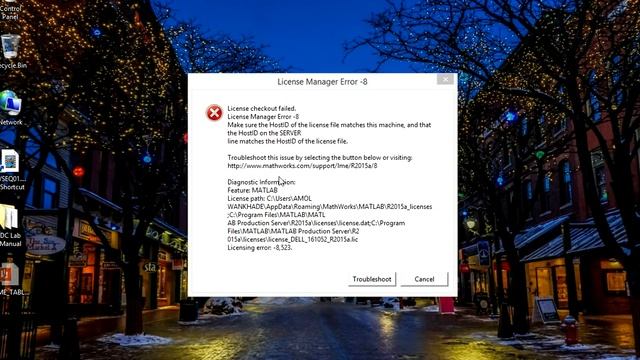Image resolution: width=640 pixels, height=360 pixels.
Task: Open the Recycle Bin desktop icon
Action: pos(11,52)
